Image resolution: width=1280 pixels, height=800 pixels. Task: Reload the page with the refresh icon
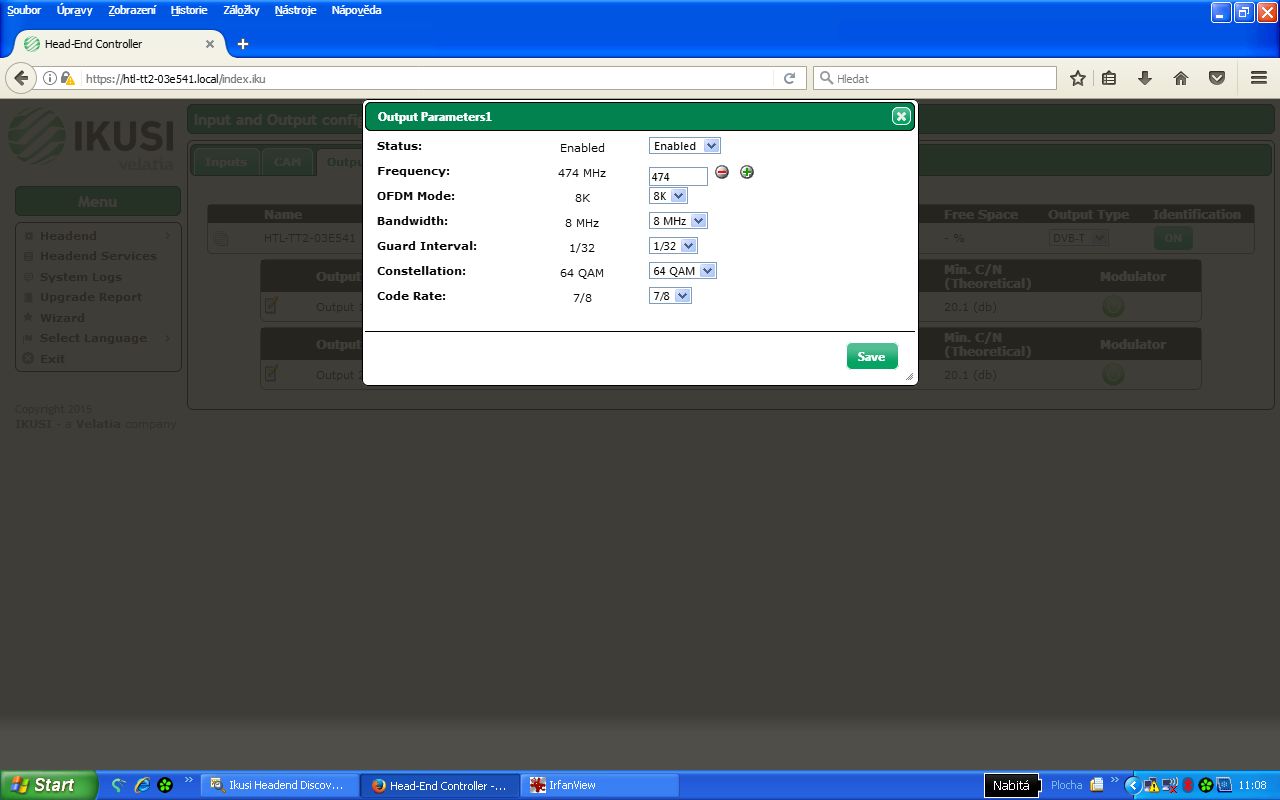[789, 78]
